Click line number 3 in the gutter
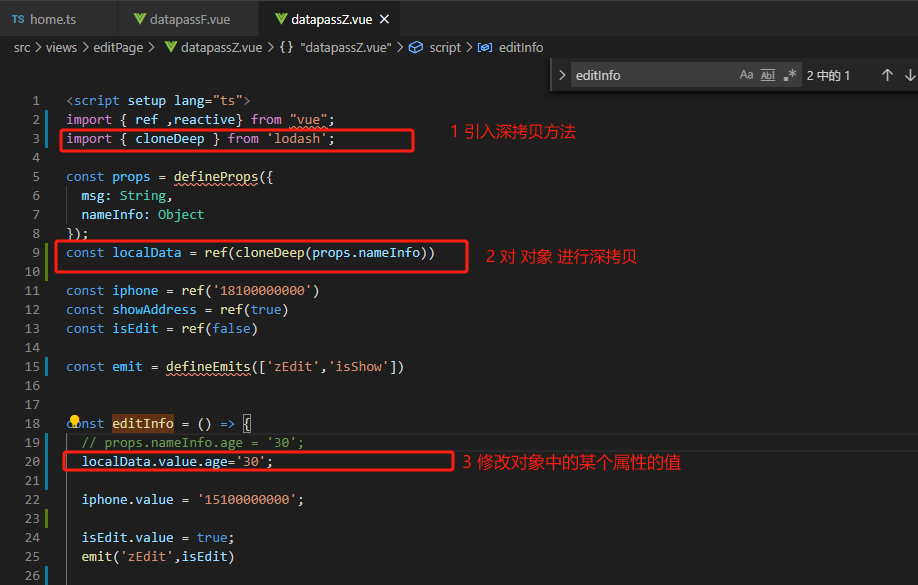The width and height of the screenshot is (918, 585). coord(36,139)
